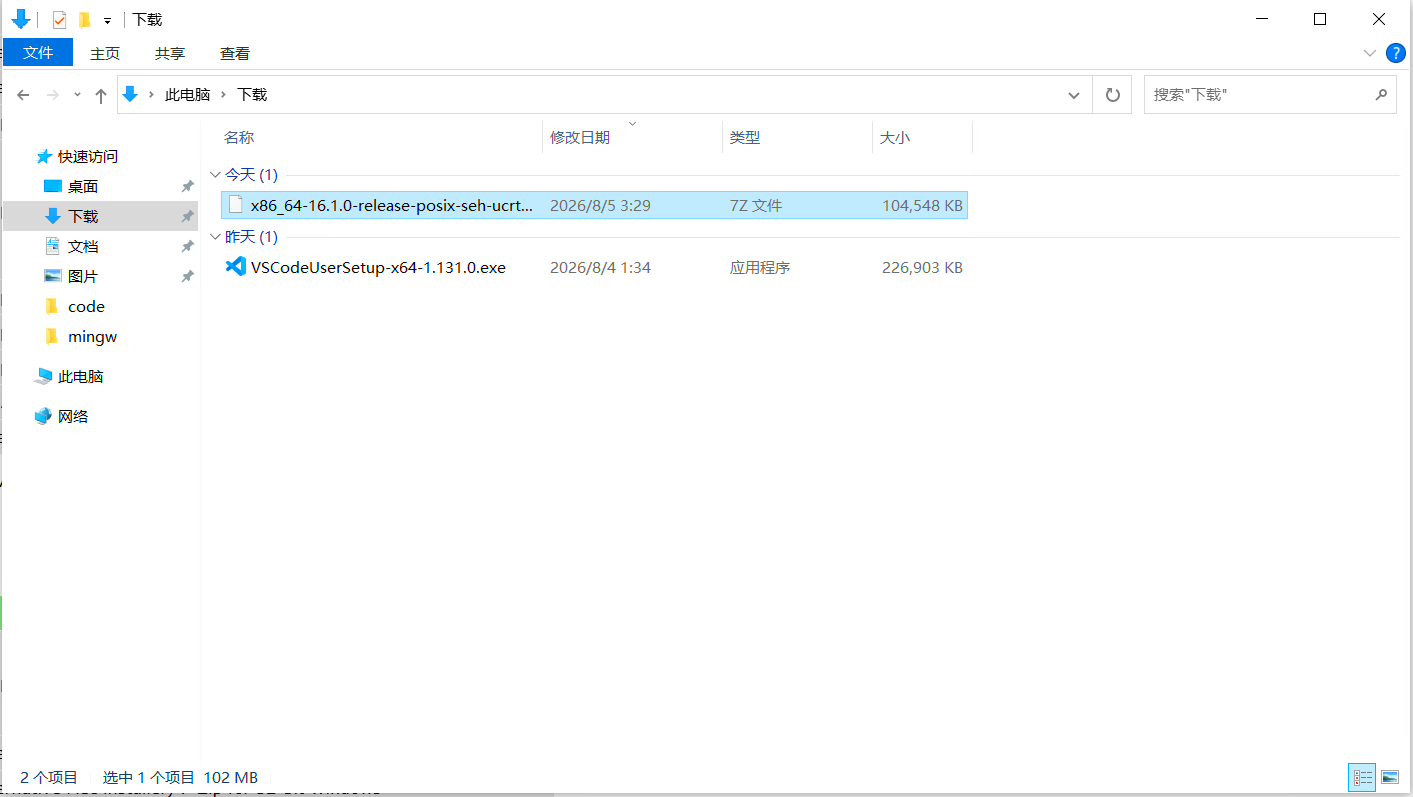Click the search magnifier icon
Screen dimensions: 1413x797
(x=1381, y=95)
